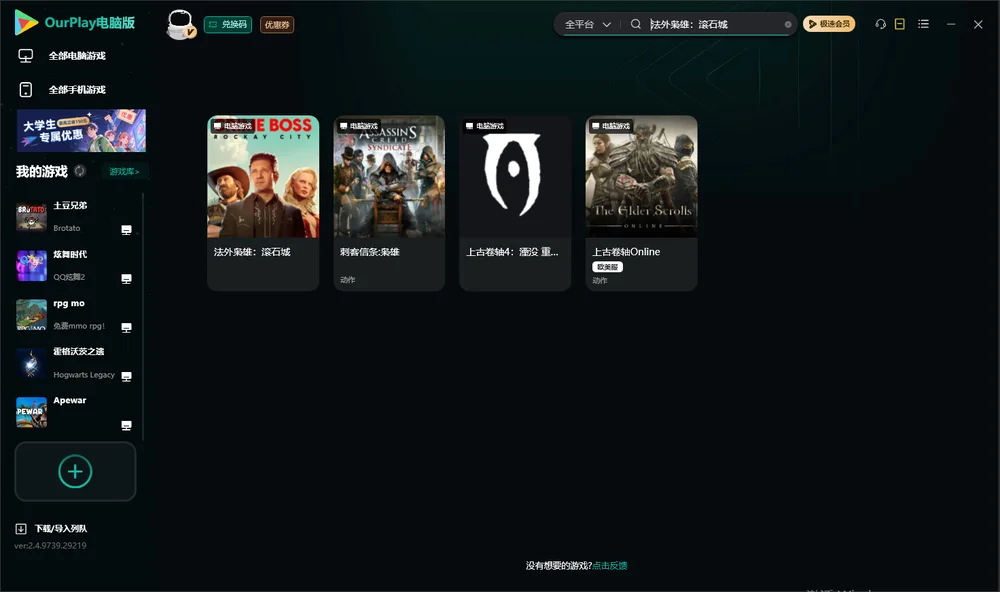This screenshot has width=1000, height=592.
Task: Click the 法外枭雄：滚石城 title text
Action: click(252, 252)
